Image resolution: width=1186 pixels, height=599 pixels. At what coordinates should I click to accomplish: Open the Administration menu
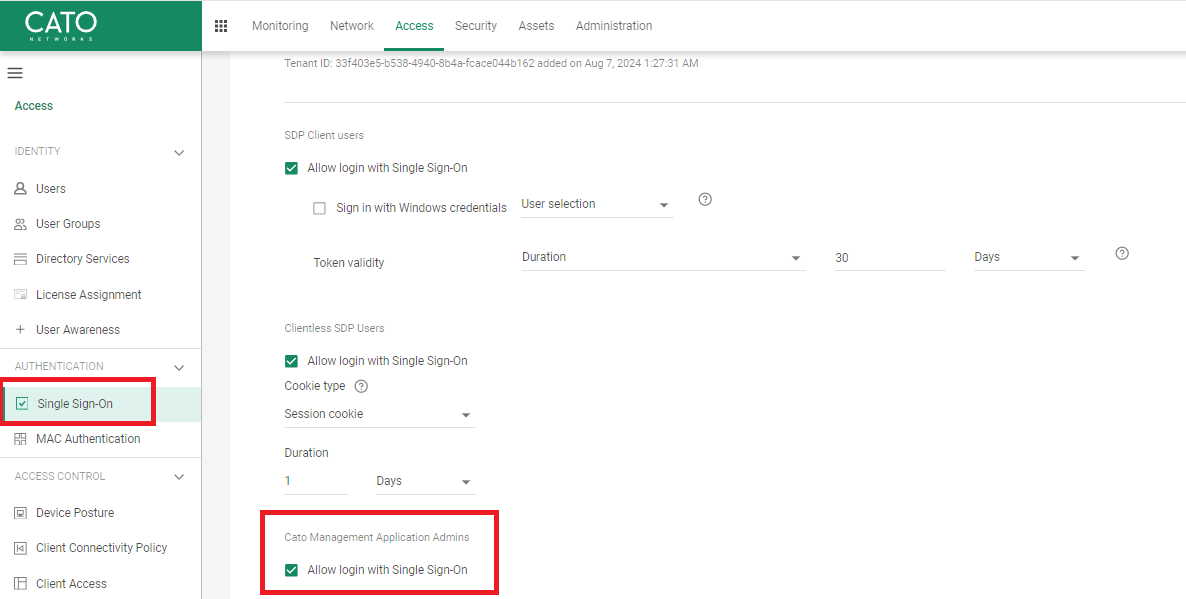[x=614, y=25]
